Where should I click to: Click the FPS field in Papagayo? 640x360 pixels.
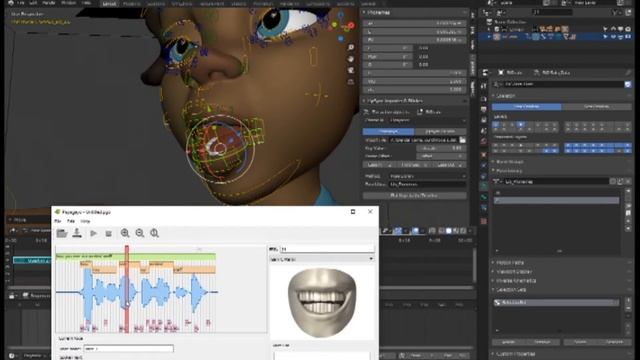(x=327, y=249)
